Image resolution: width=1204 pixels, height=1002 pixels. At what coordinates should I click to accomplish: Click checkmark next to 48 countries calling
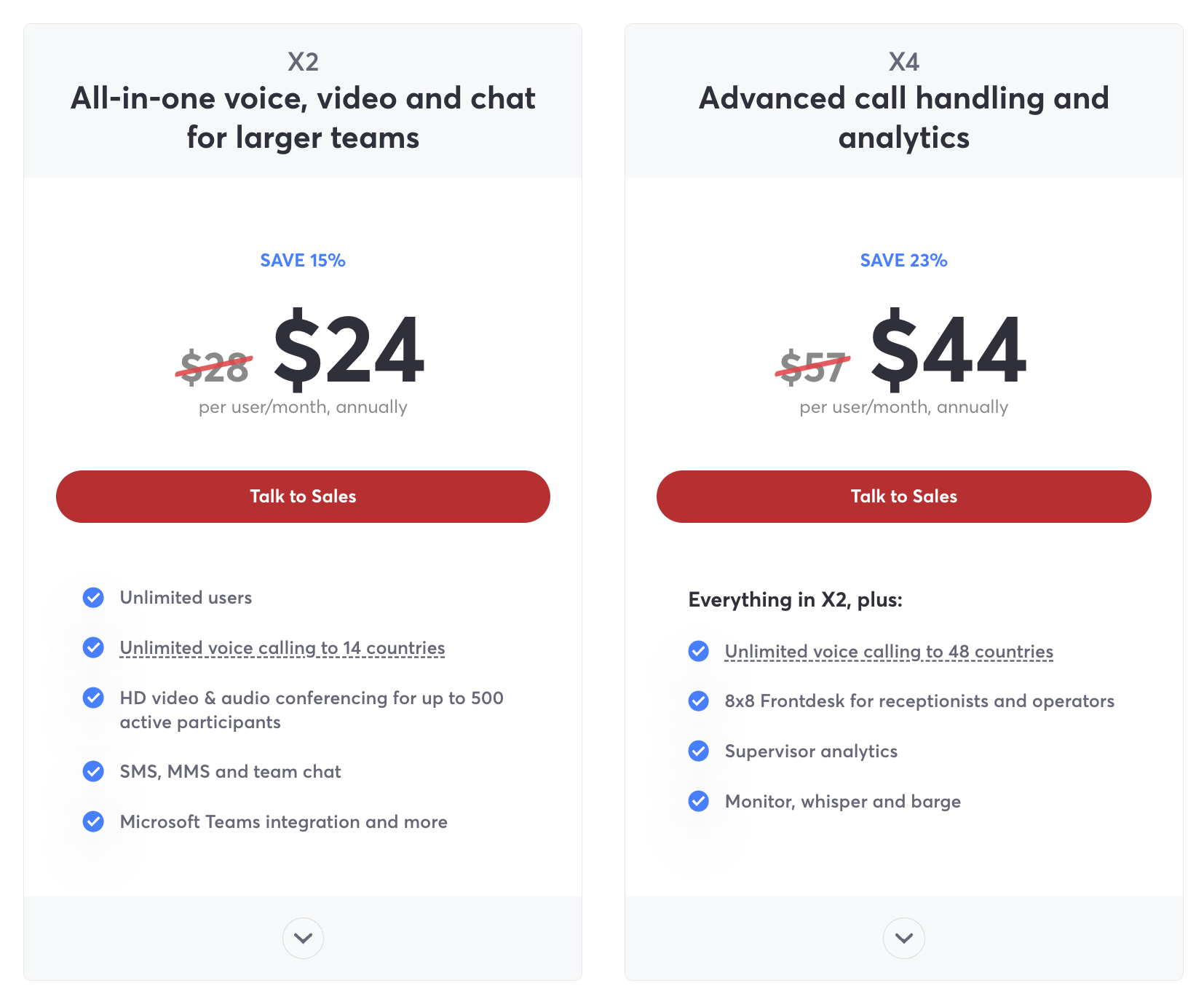(x=699, y=651)
